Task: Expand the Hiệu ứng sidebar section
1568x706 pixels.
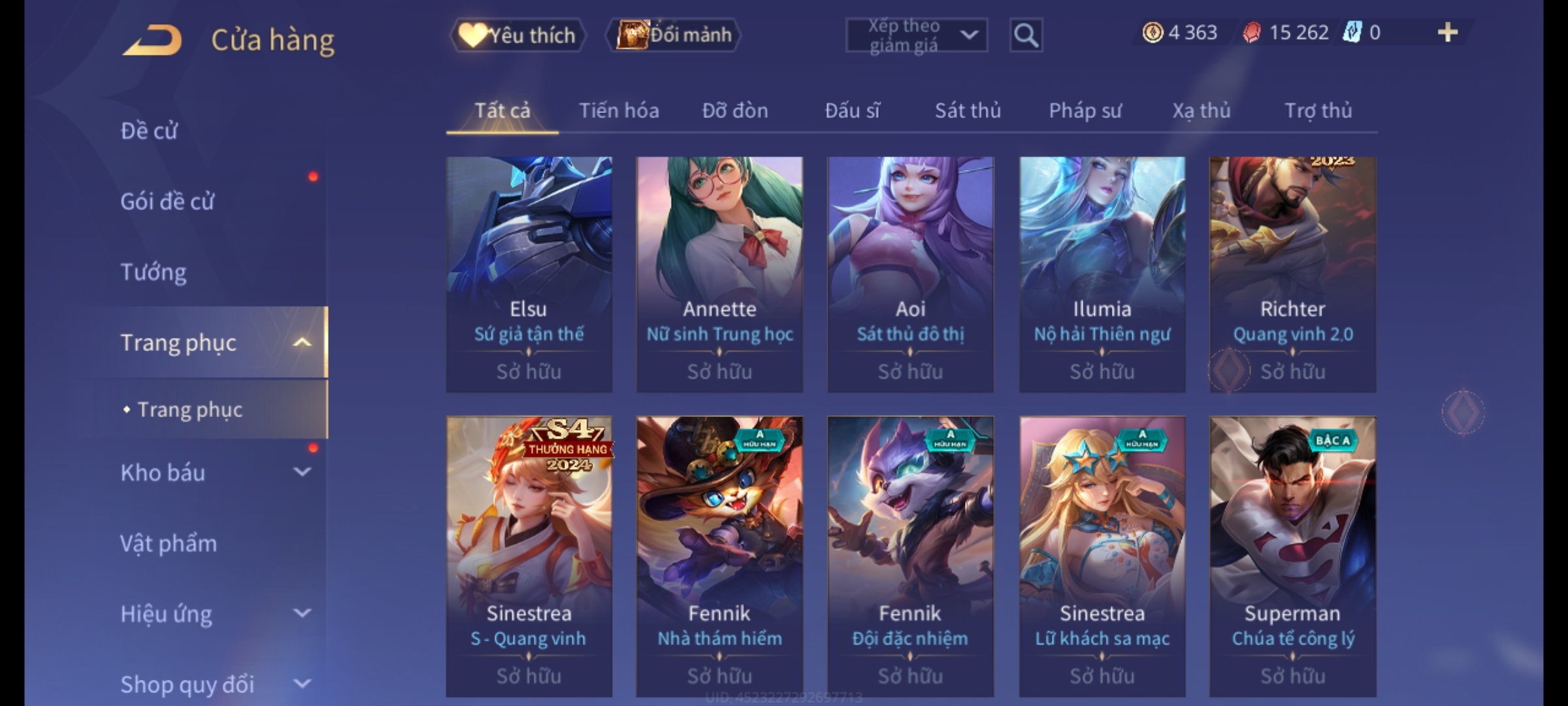Action: [302, 613]
